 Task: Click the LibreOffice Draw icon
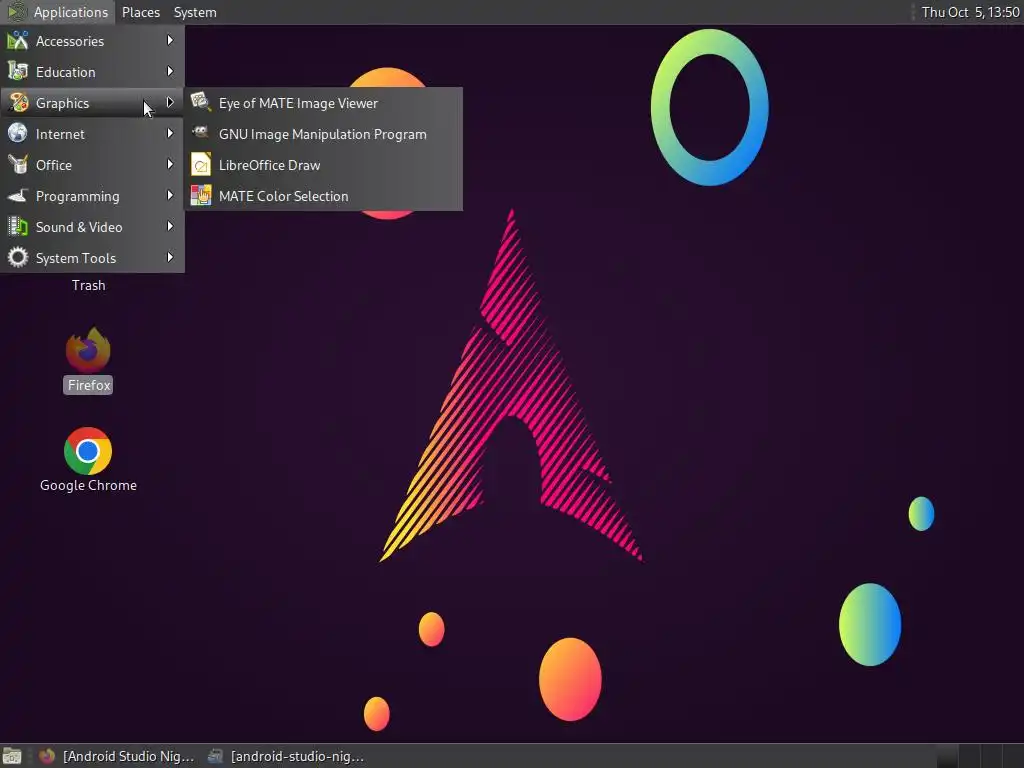coord(200,165)
